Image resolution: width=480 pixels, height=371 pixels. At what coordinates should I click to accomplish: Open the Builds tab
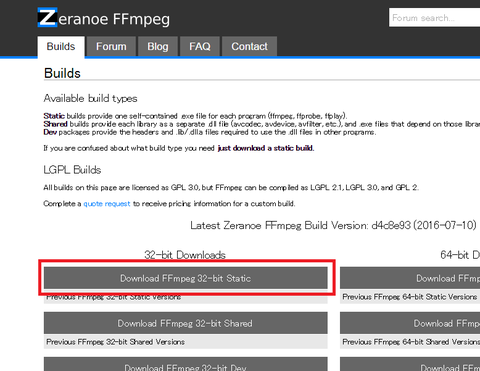click(61, 47)
